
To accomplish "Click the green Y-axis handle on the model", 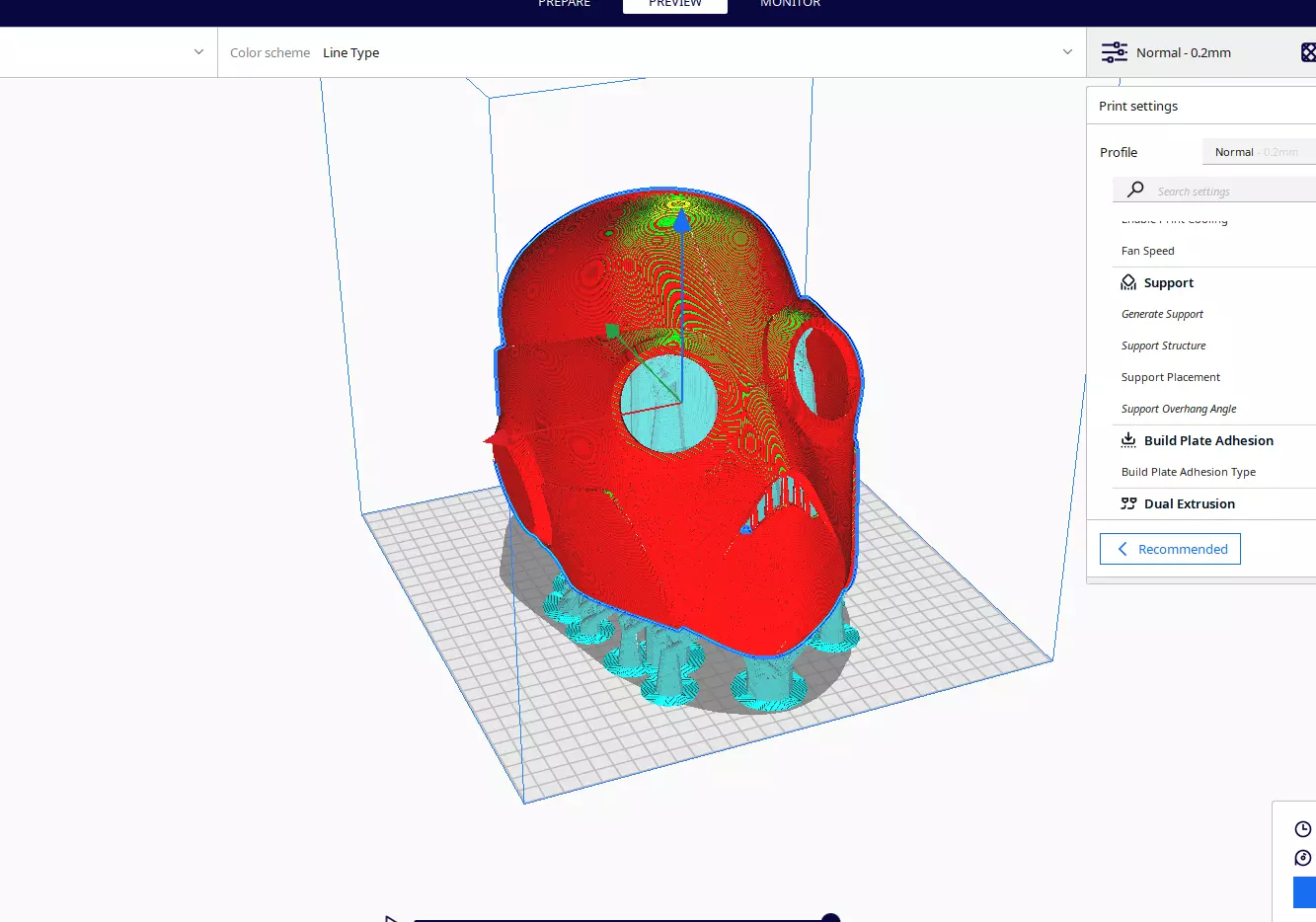I will pos(612,331).
